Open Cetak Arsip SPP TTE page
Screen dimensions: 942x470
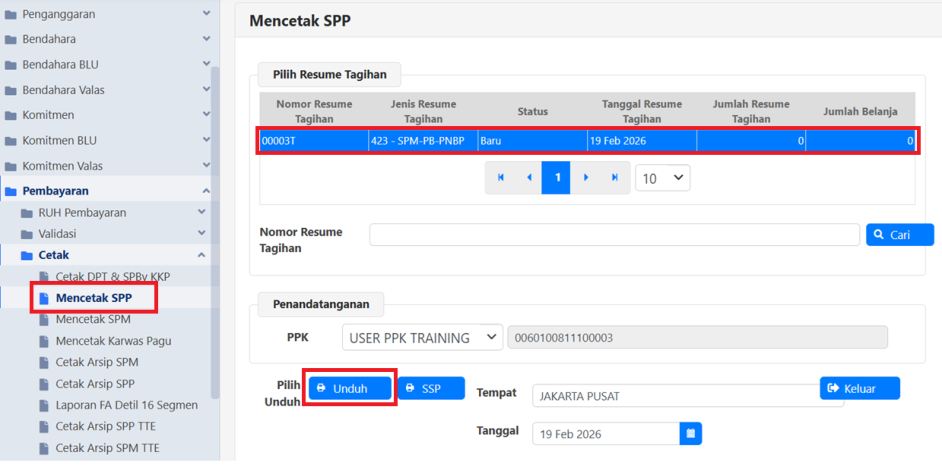point(107,426)
